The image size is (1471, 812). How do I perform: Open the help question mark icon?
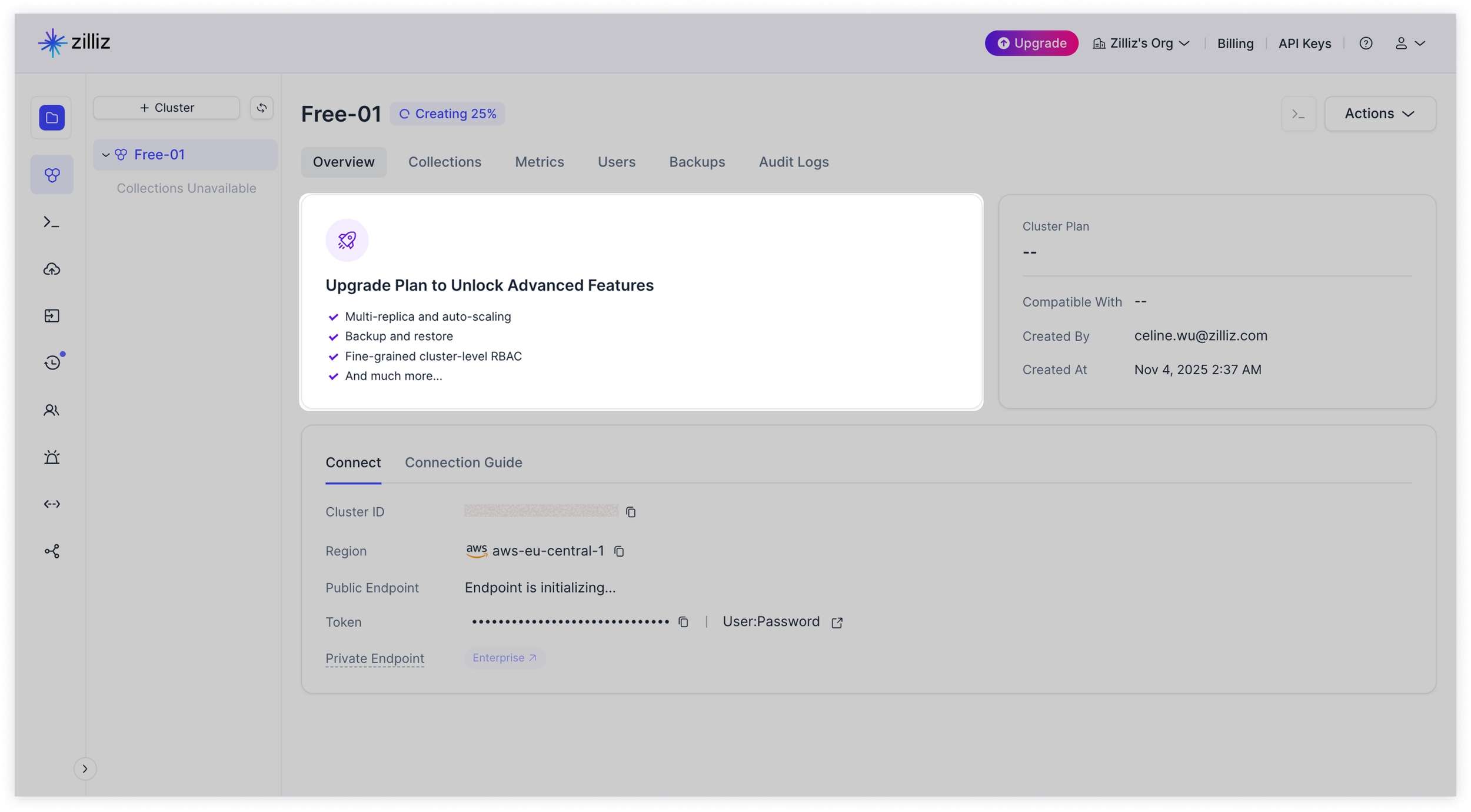(x=1366, y=44)
